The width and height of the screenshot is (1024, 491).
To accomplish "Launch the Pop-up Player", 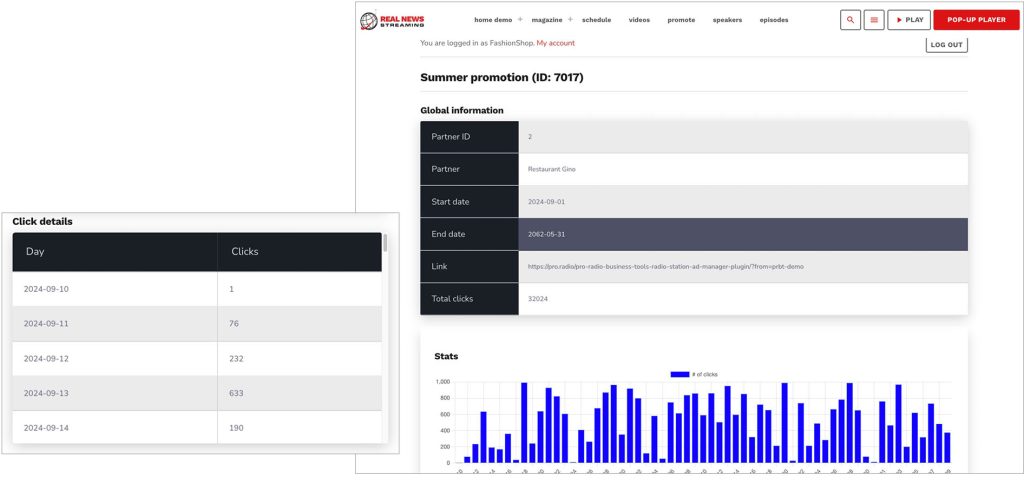I will (976, 20).
